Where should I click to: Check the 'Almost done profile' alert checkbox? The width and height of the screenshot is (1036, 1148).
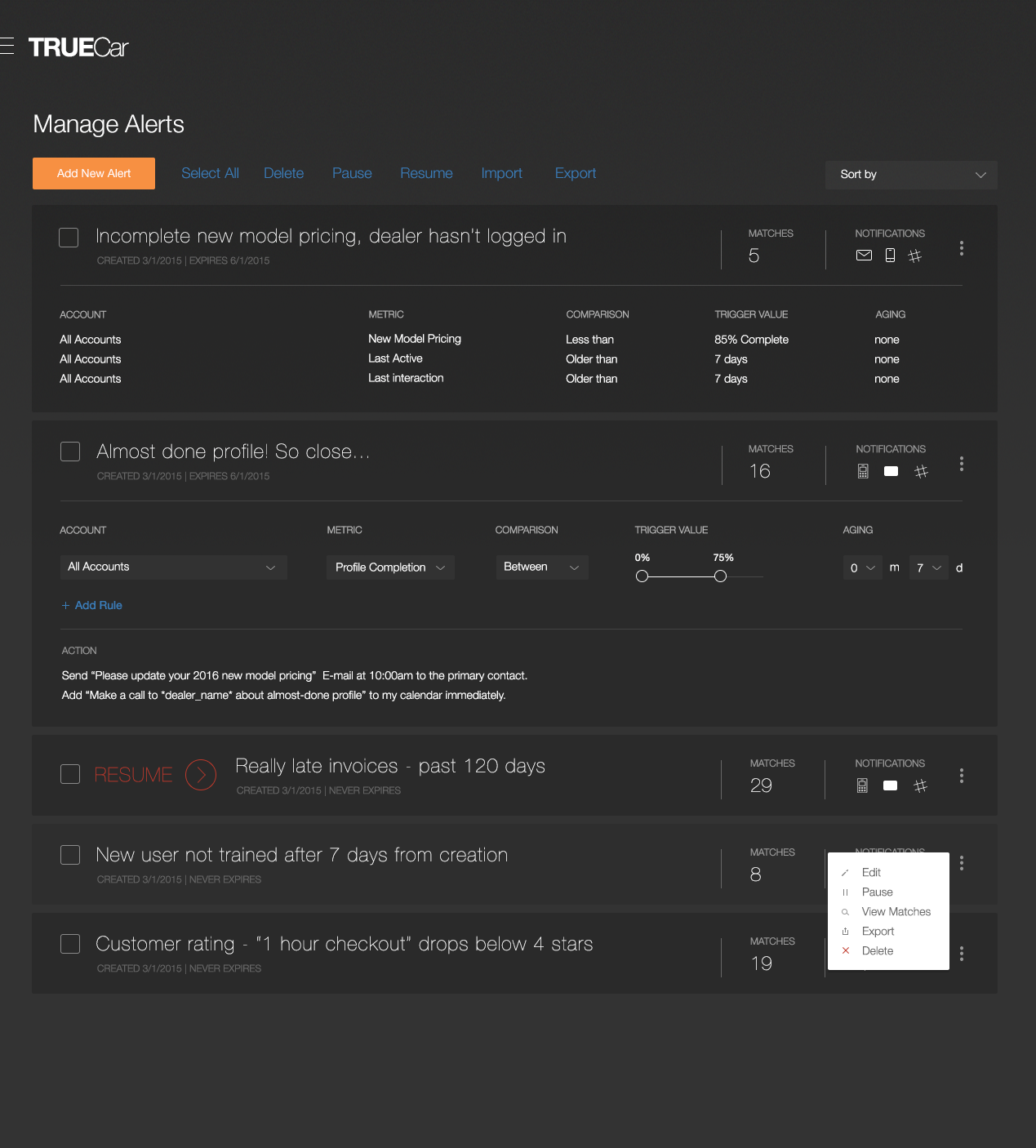[x=70, y=452]
